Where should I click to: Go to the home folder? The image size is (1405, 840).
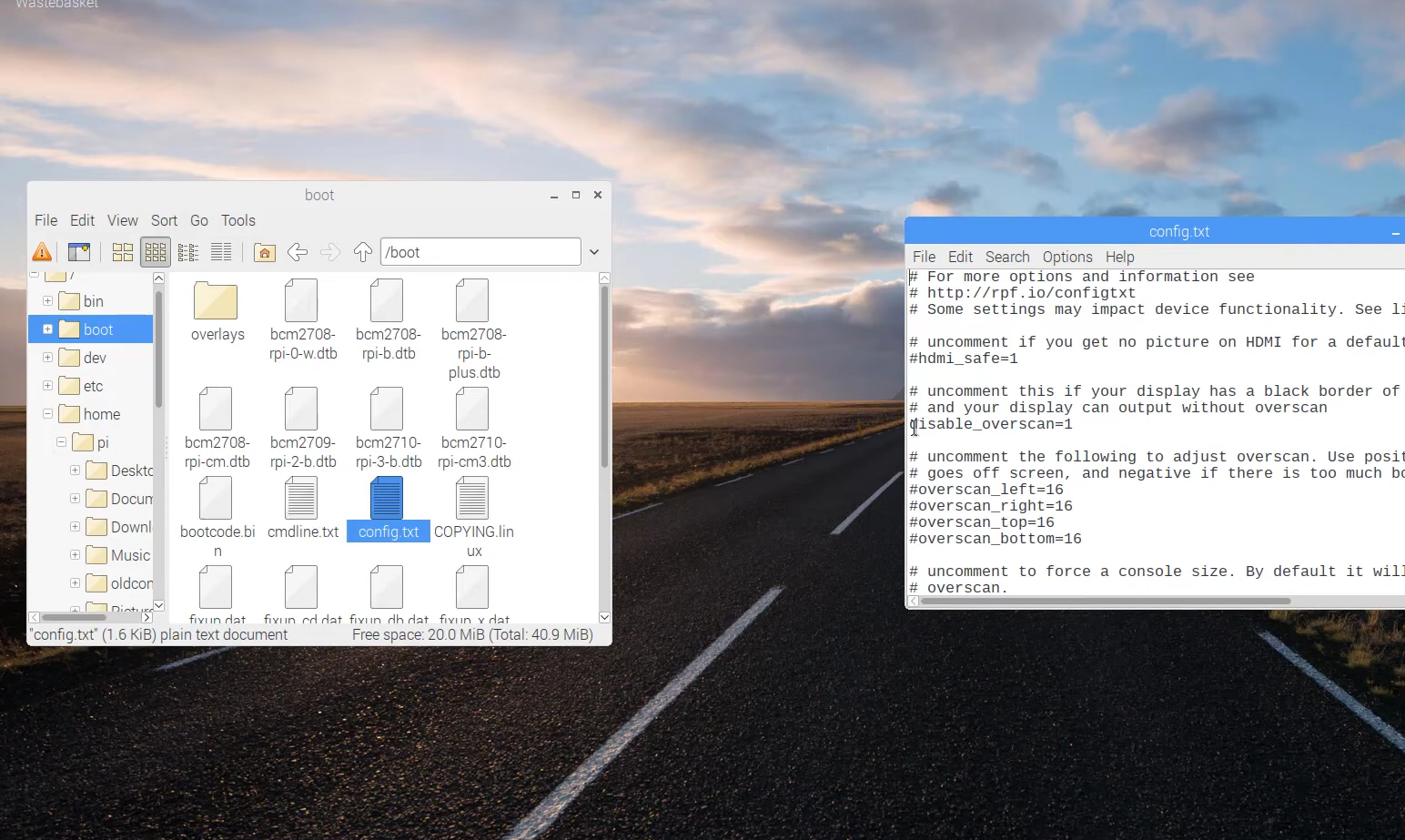pyautogui.click(x=264, y=252)
